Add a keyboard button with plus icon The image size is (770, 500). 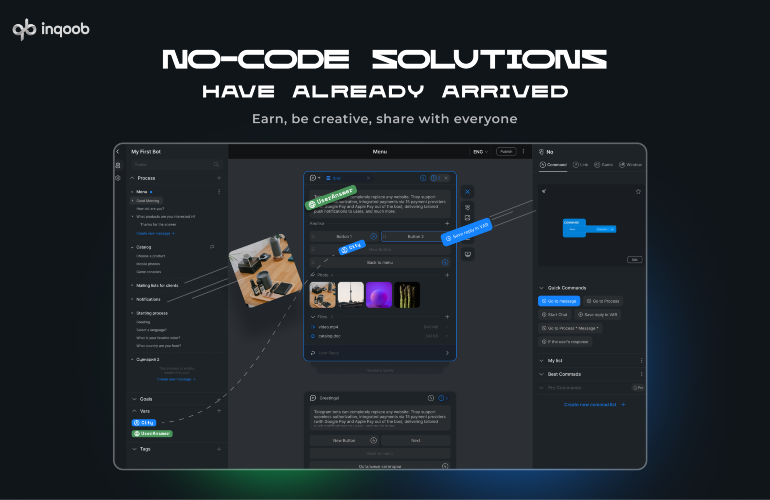pos(447,223)
